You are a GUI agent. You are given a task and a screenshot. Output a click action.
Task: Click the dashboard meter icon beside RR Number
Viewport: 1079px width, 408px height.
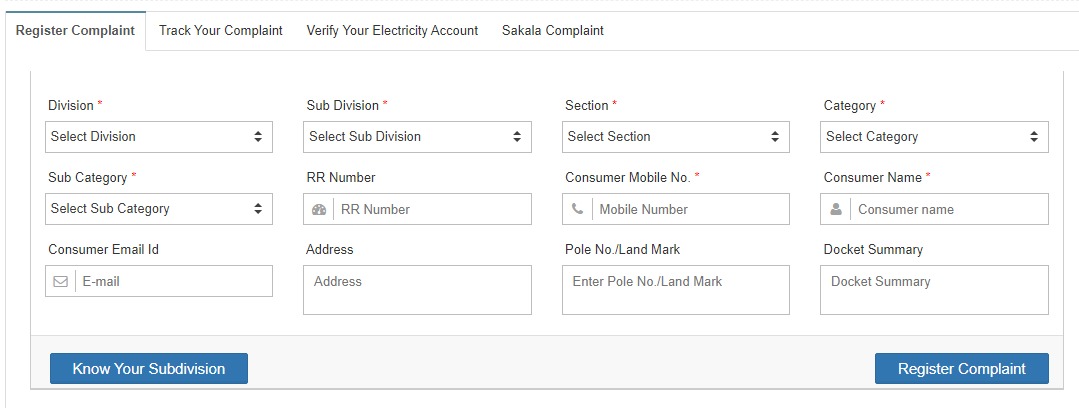click(319, 209)
